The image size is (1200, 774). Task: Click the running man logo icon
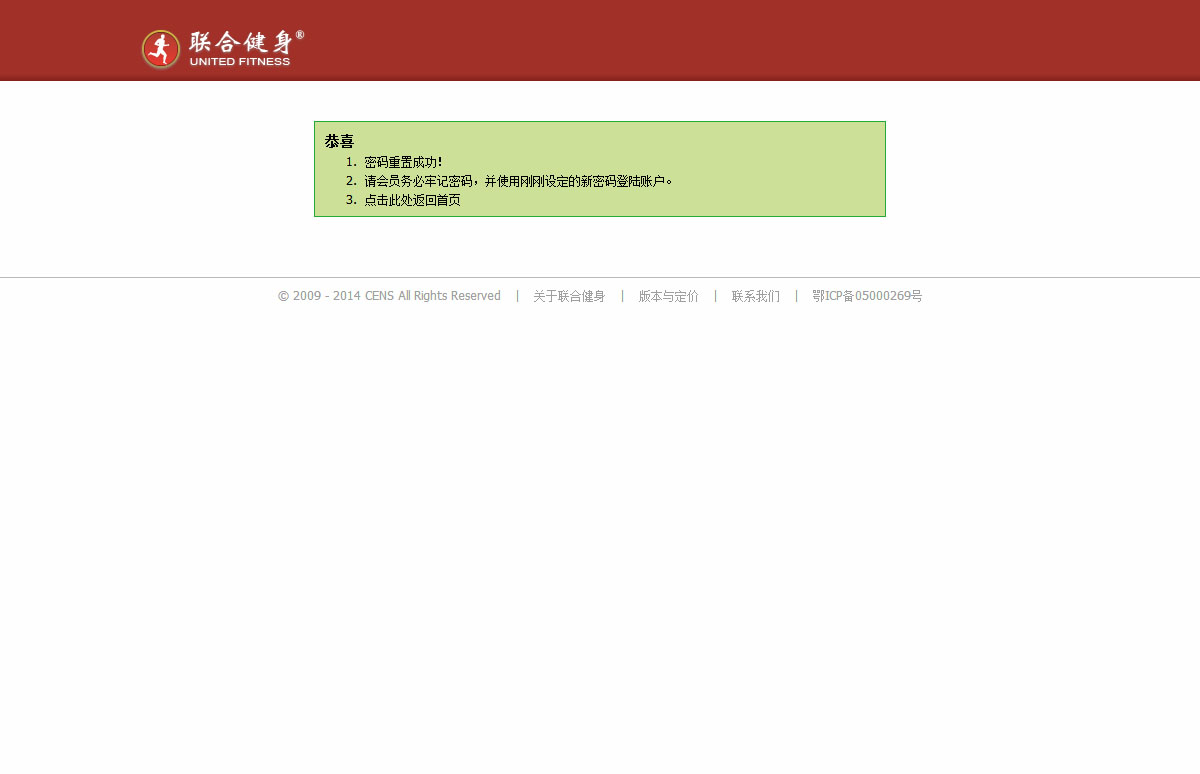[160, 49]
